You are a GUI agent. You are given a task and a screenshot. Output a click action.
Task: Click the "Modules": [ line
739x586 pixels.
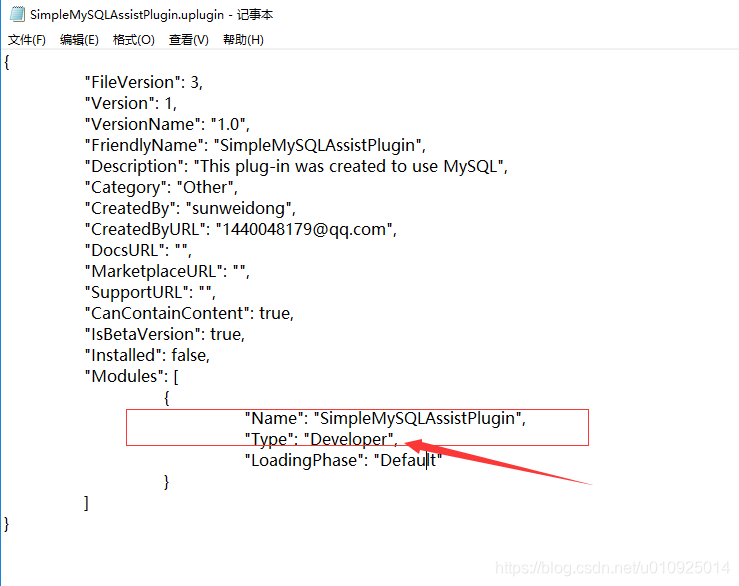(x=131, y=376)
